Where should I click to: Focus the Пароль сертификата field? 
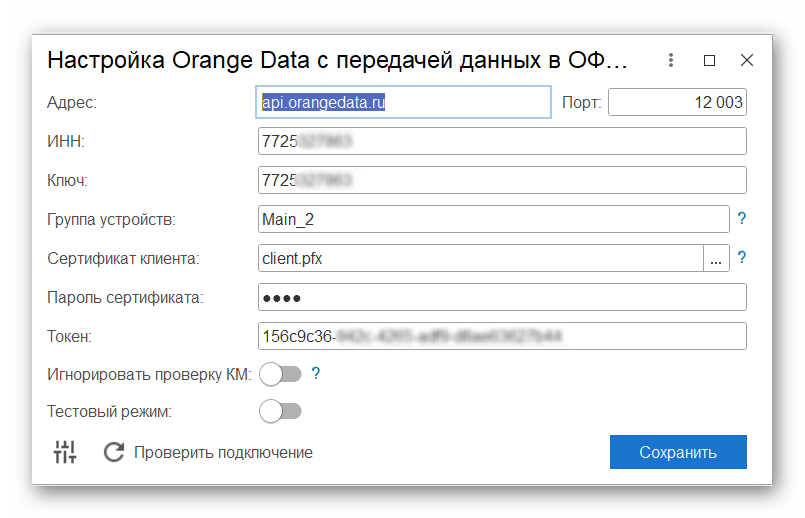click(502, 297)
